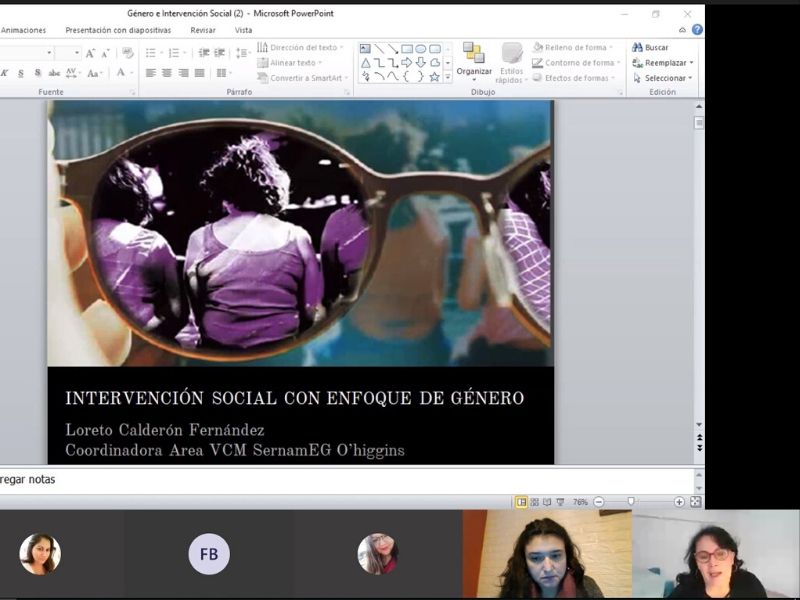The width and height of the screenshot is (800, 600).
Task: Select the straight line shape
Action: click(379, 49)
